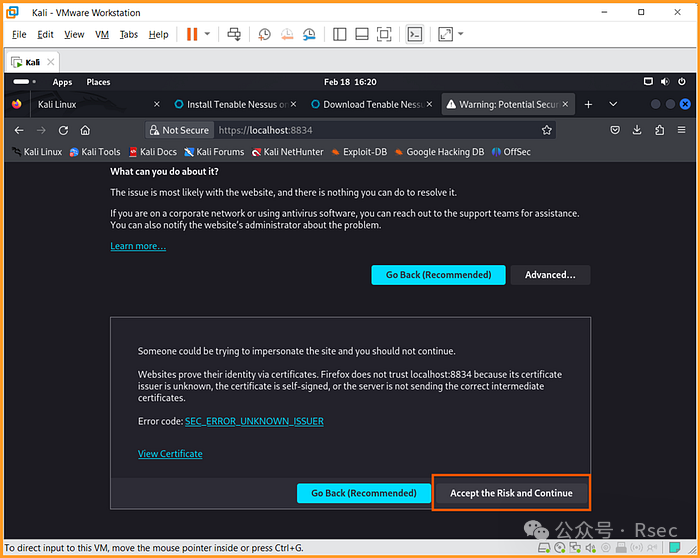Open the VM menu in VMware
700x558 pixels.
coord(102,34)
